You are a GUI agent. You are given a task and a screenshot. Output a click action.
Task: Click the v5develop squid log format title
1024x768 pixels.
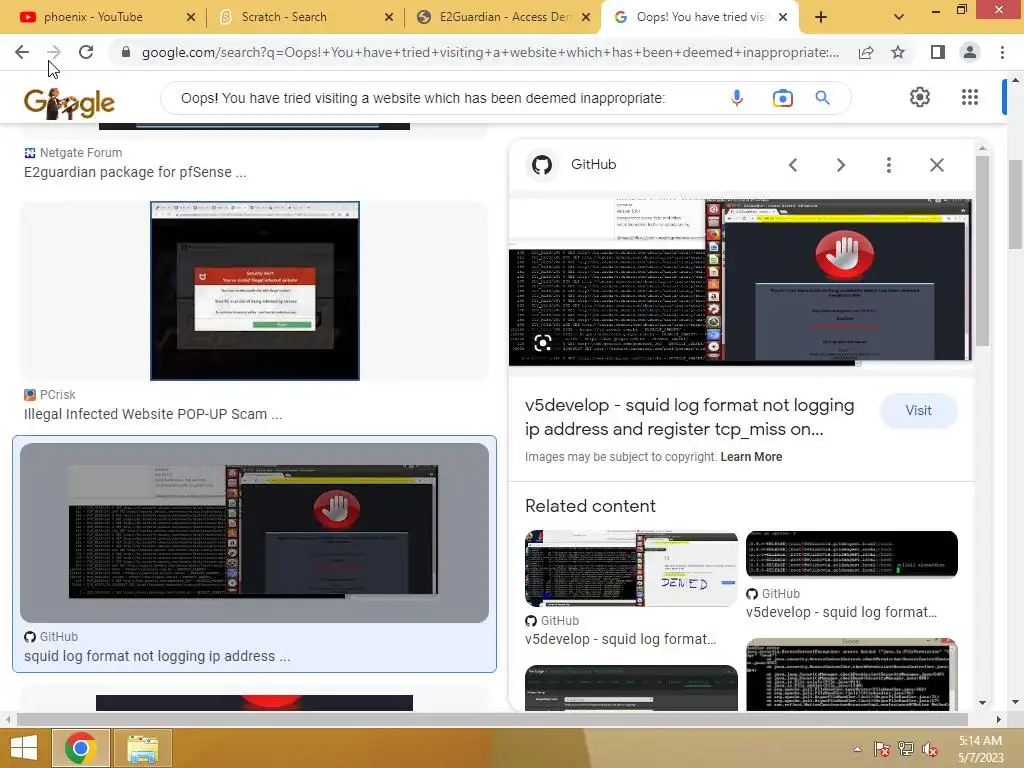tap(690, 417)
